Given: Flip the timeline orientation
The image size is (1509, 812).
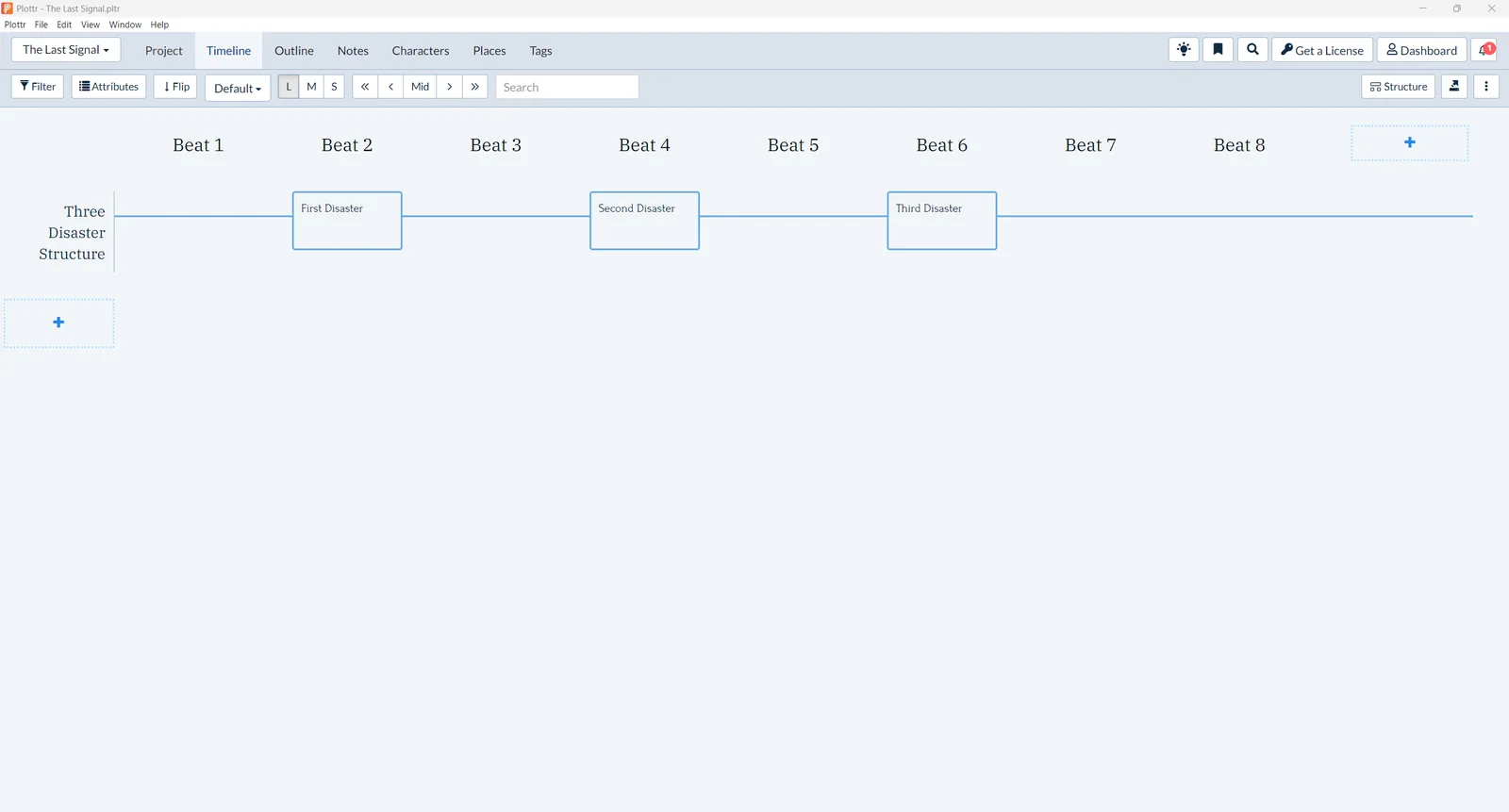Looking at the screenshot, I should [x=175, y=87].
